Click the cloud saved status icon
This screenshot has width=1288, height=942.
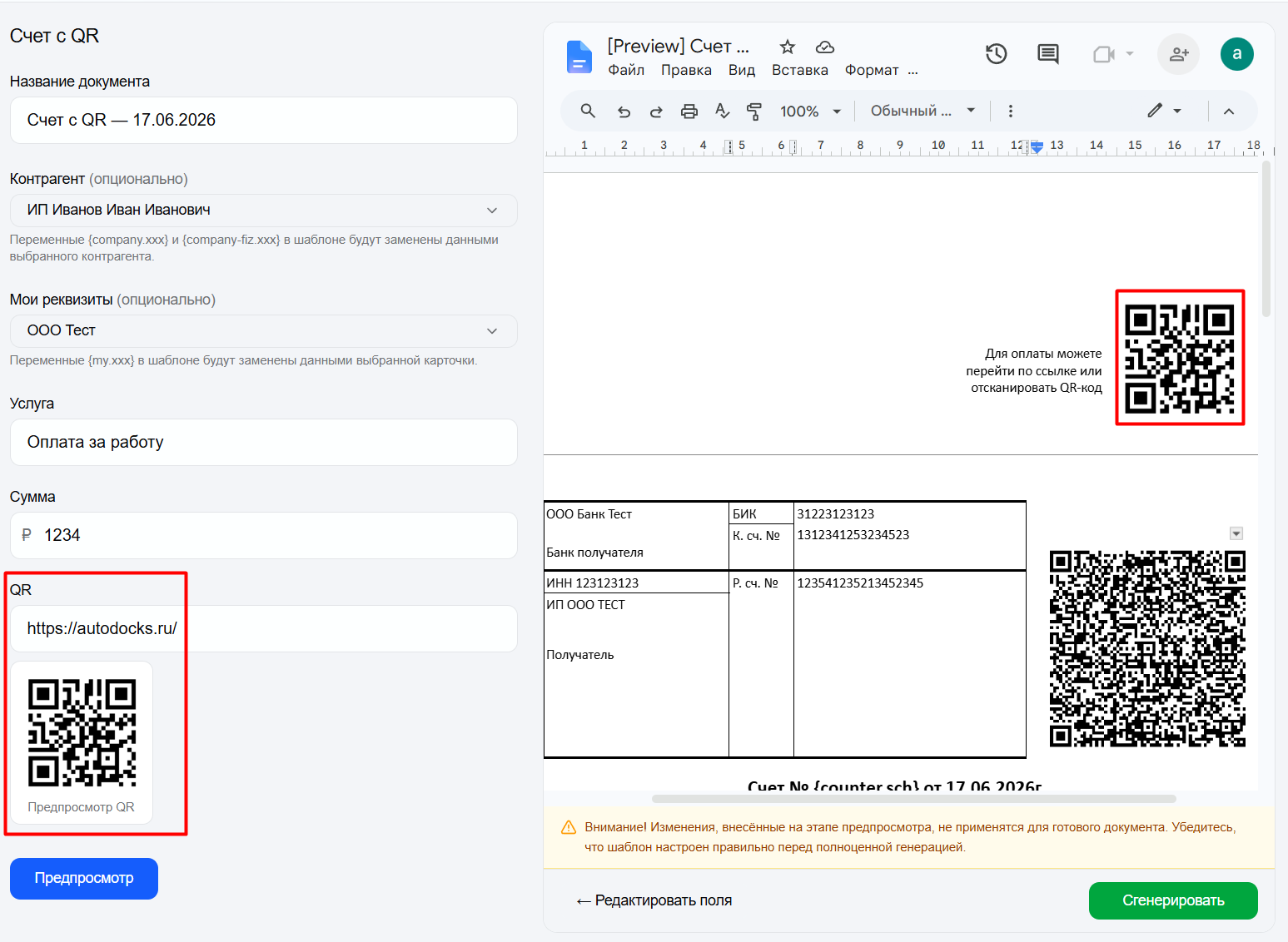click(x=825, y=47)
